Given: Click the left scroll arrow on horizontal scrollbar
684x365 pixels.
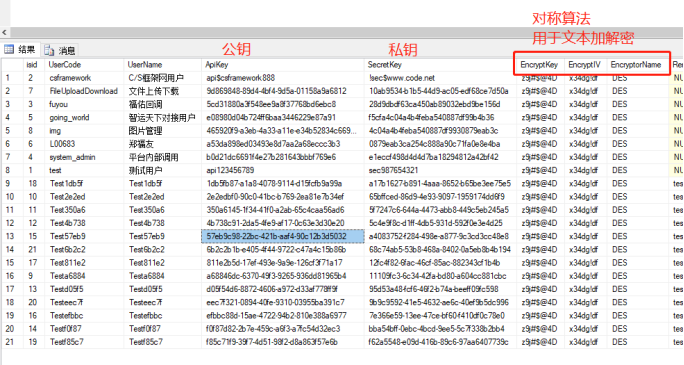Looking at the screenshot, I should click(x=4, y=32).
